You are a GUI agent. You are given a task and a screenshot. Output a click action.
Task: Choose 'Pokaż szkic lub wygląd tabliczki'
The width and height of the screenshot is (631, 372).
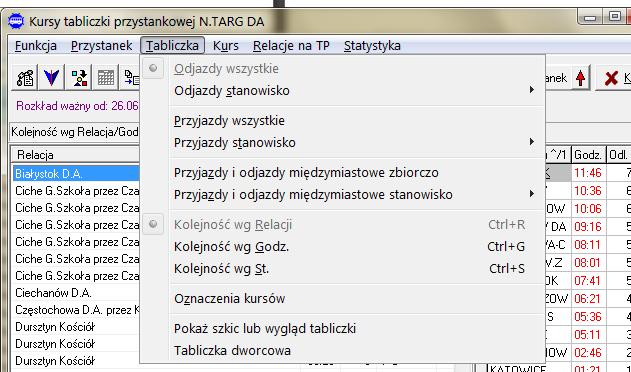343,329
